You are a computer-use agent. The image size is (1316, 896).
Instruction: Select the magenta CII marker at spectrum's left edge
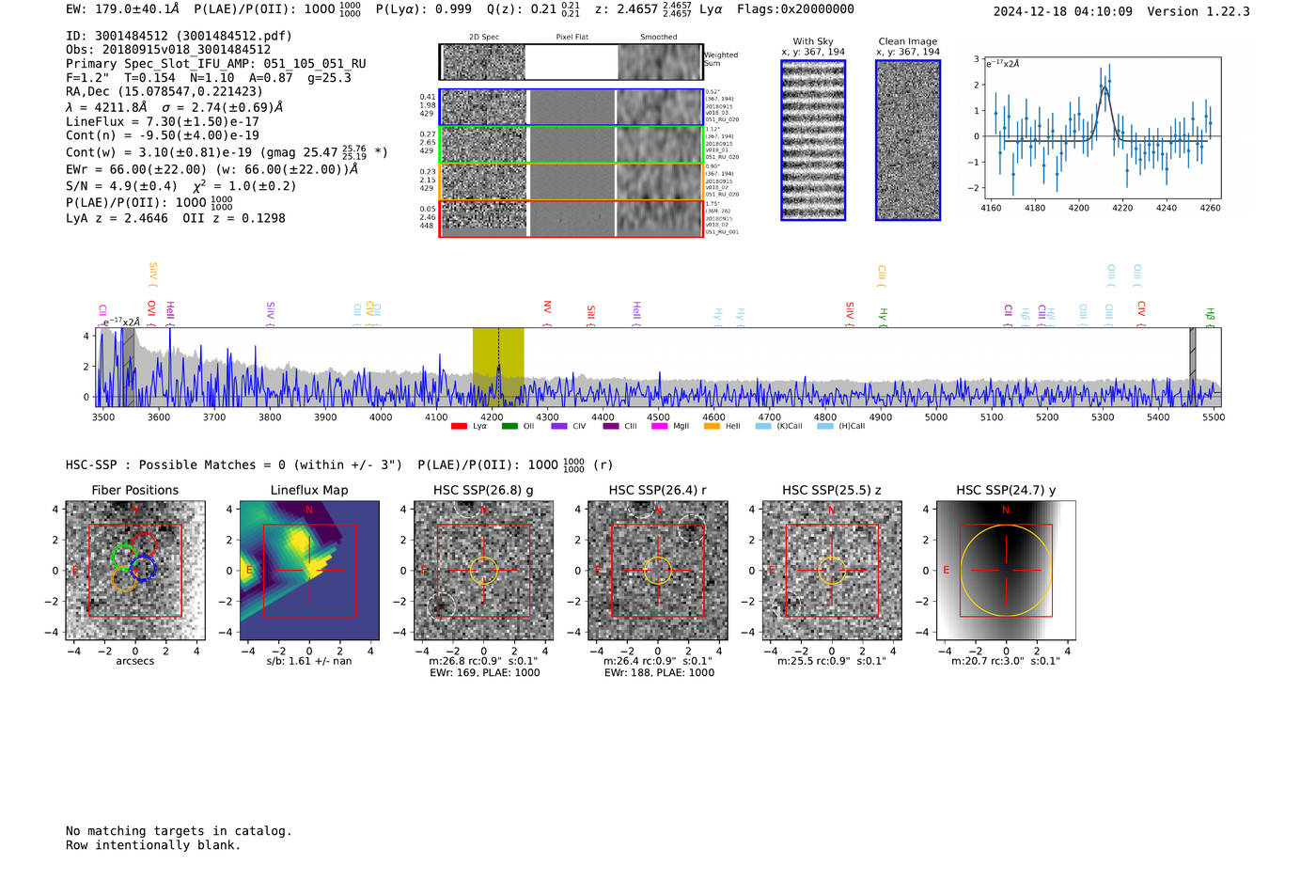tap(102, 314)
